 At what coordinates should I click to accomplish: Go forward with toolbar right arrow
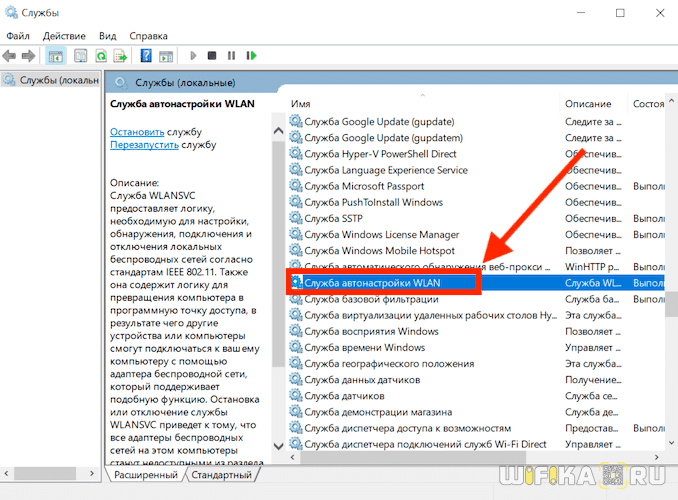coord(29,56)
